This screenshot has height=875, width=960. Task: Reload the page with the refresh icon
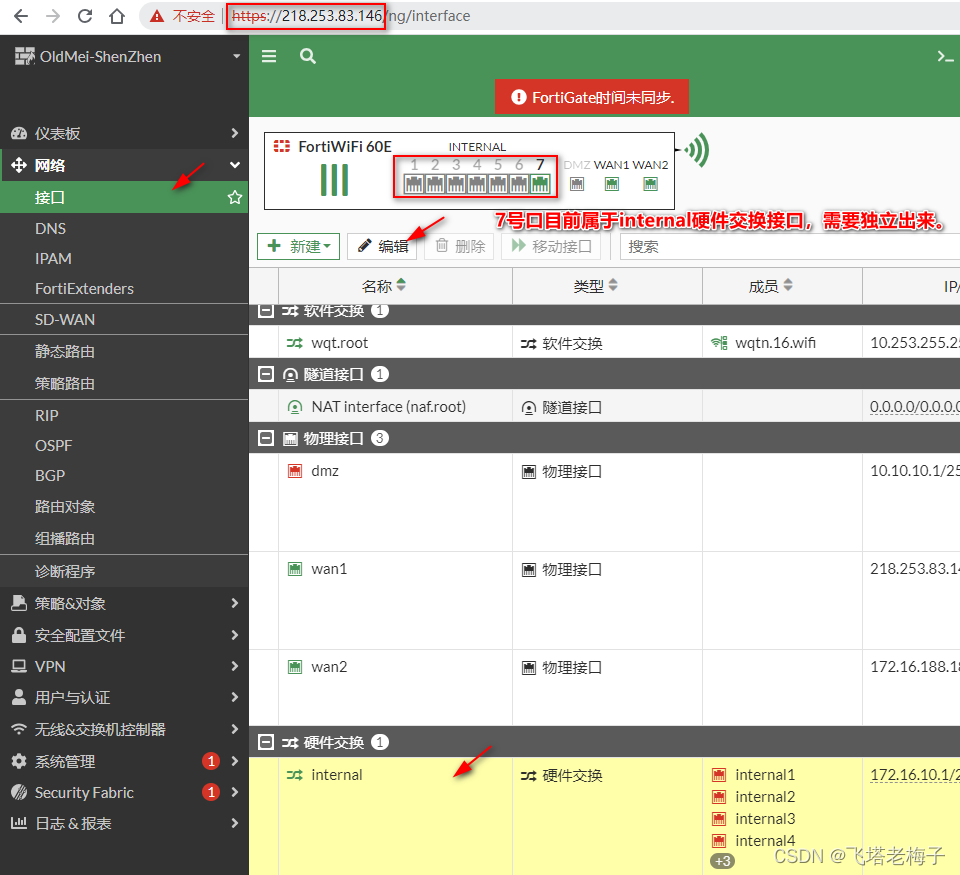pyautogui.click(x=85, y=16)
